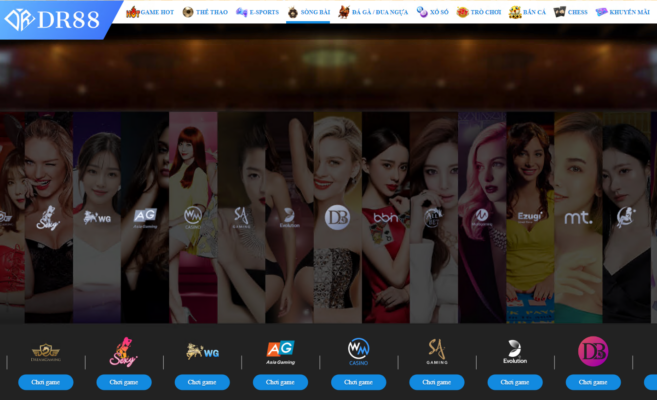Click the Asia Gaming logo in bottom row
Viewport: 657px width, 400px height.
[280, 351]
